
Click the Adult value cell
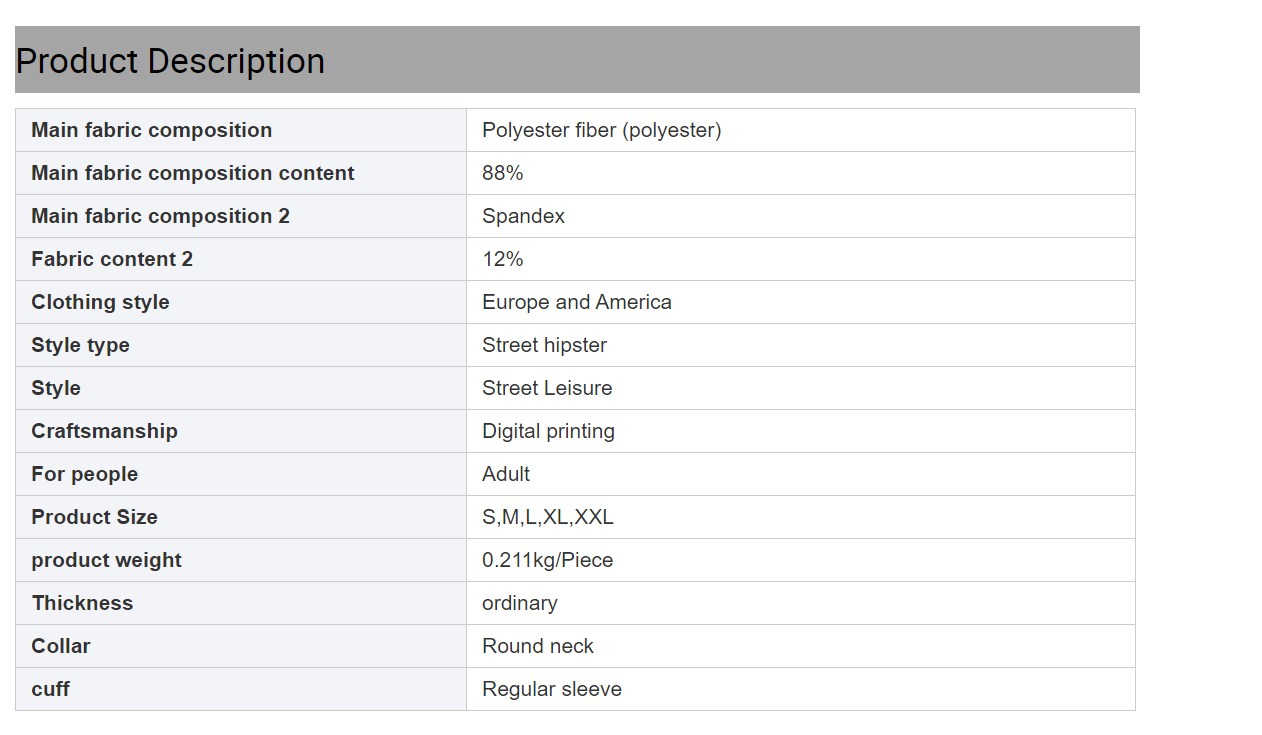(x=506, y=474)
